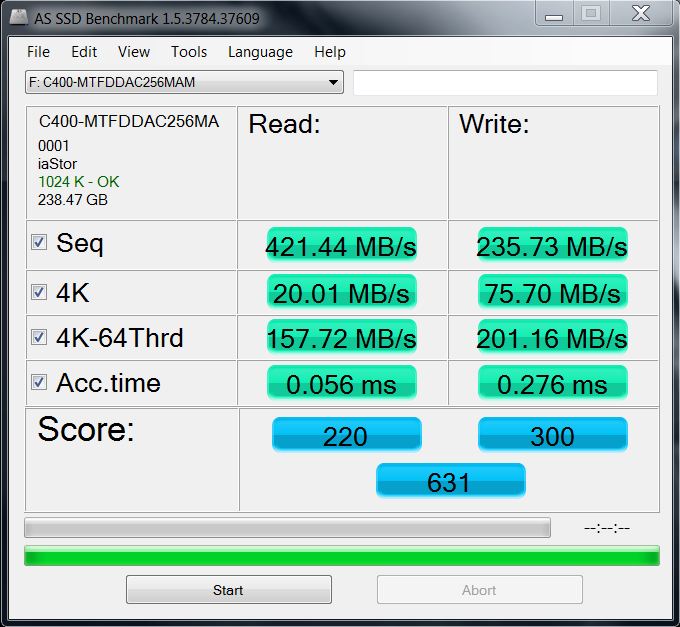This screenshot has width=680, height=627.
Task: Toggle the 4K test checkbox
Action: (39, 292)
